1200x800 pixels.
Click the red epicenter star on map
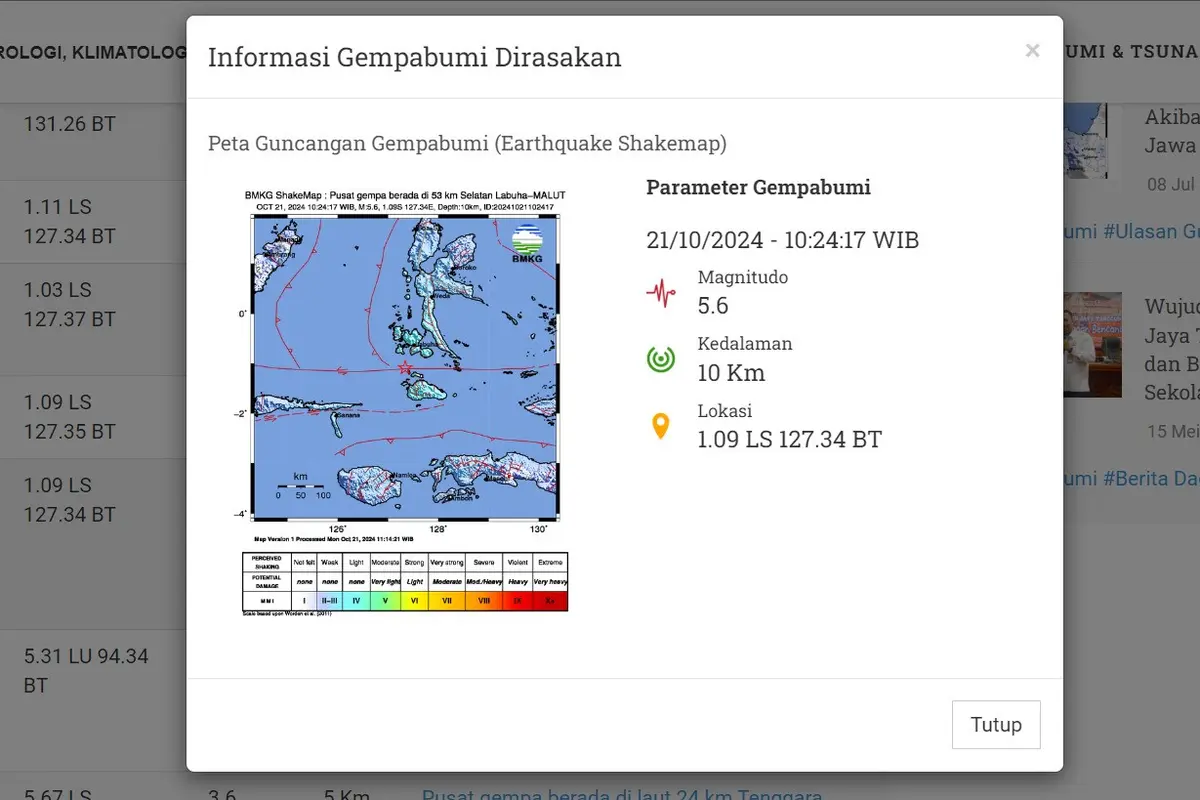coord(405,367)
